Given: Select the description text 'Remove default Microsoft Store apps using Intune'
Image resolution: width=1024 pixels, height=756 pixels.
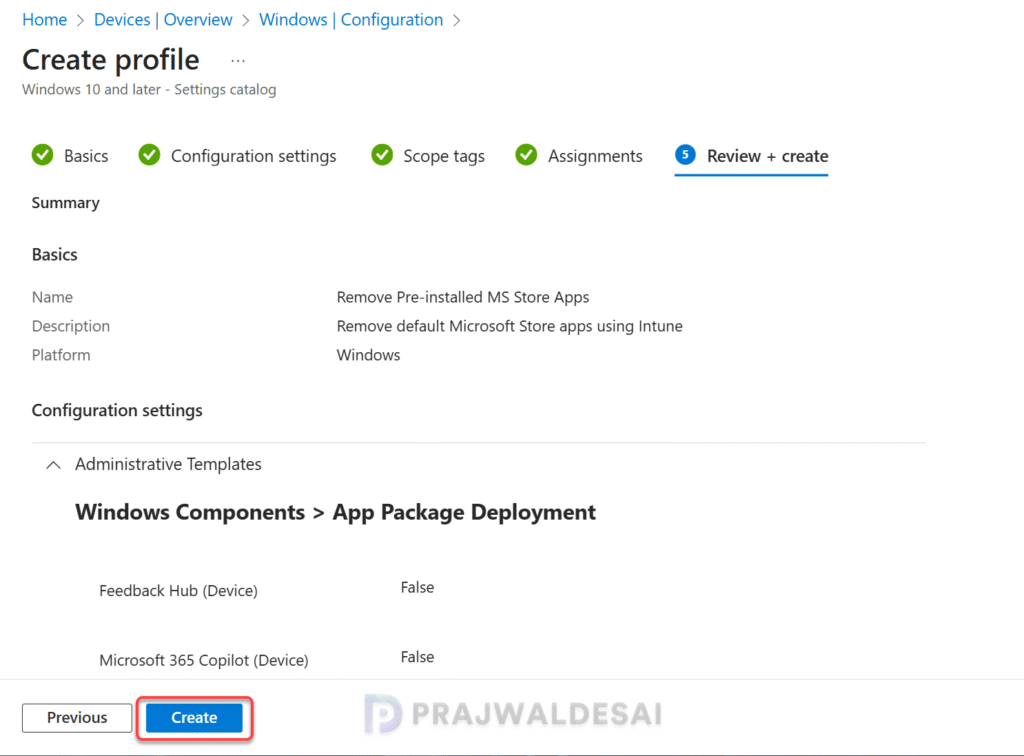Looking at the screenshot, I should click(509, 326).
